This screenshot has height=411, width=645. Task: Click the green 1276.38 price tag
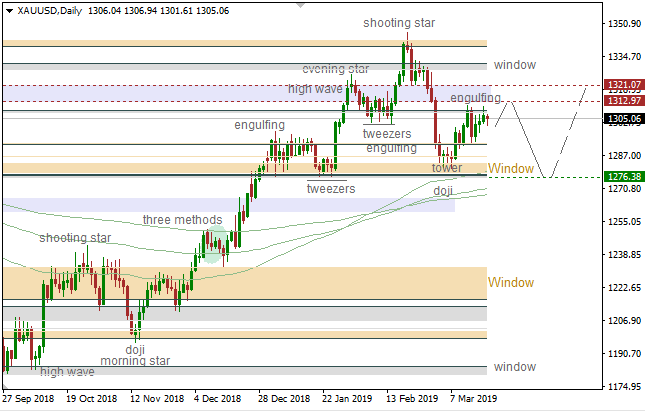(624, 177)
